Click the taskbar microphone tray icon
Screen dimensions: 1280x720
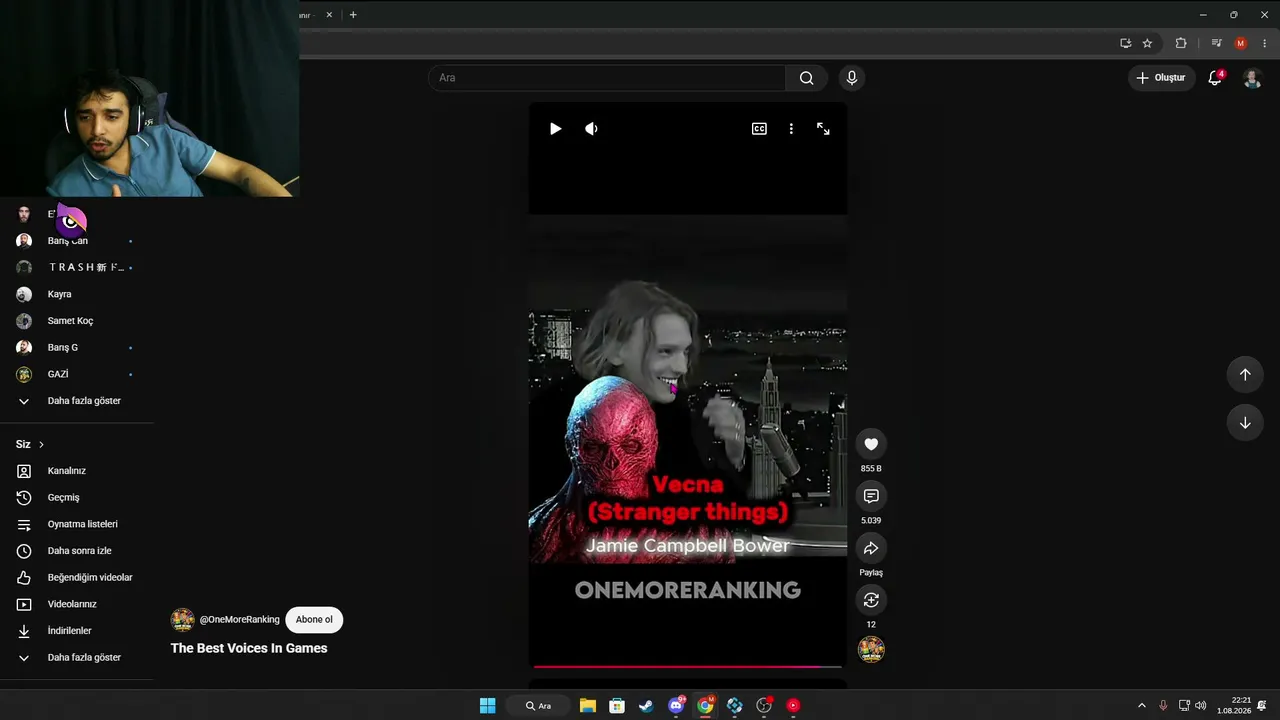tap(1163, 706)
